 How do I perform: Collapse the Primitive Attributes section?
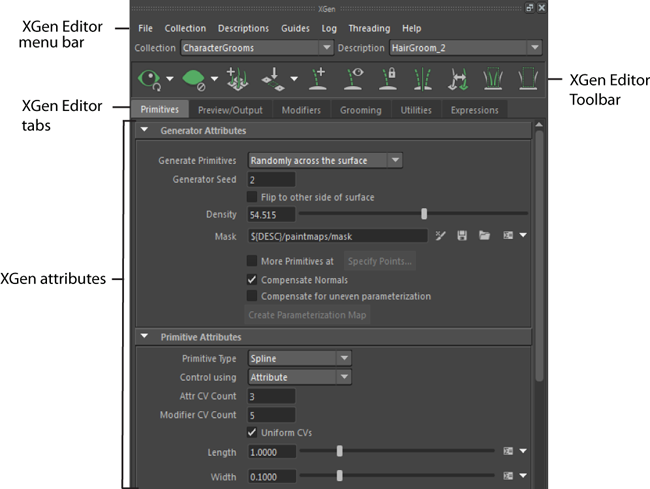pyautogui.click(x=144, y=336)
